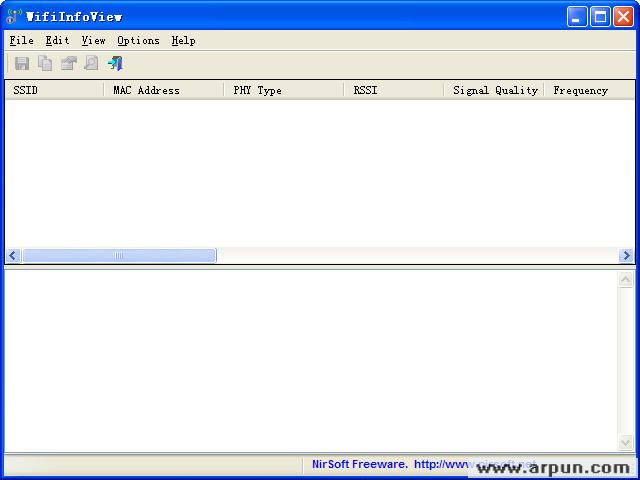Viewport: 640px width, 480px height.
Task: Maximize the WifiInfoView window
Action: tap(600, 17)
